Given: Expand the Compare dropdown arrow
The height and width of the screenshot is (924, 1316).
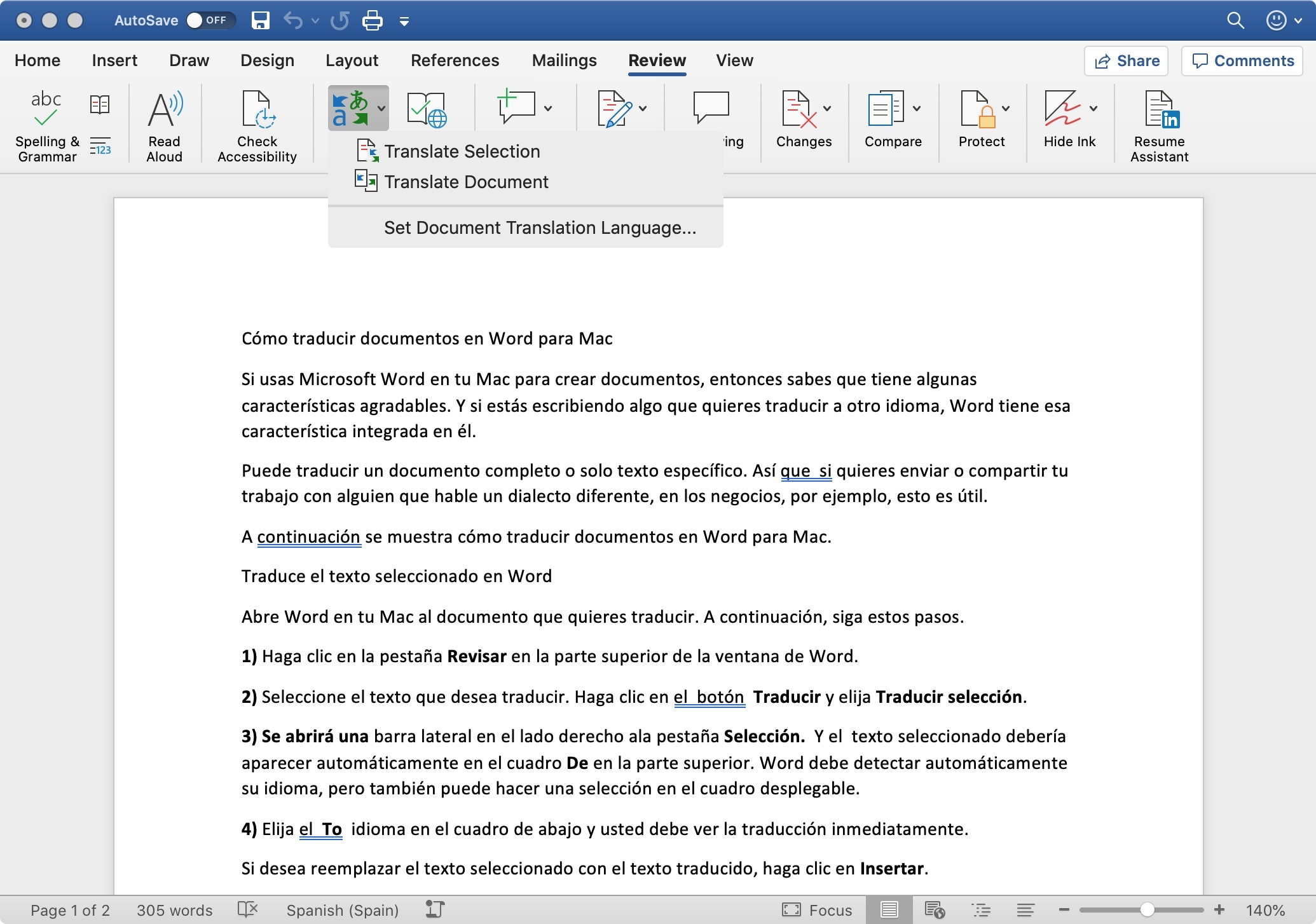Looking at the screenshot, I should point(917,109).
